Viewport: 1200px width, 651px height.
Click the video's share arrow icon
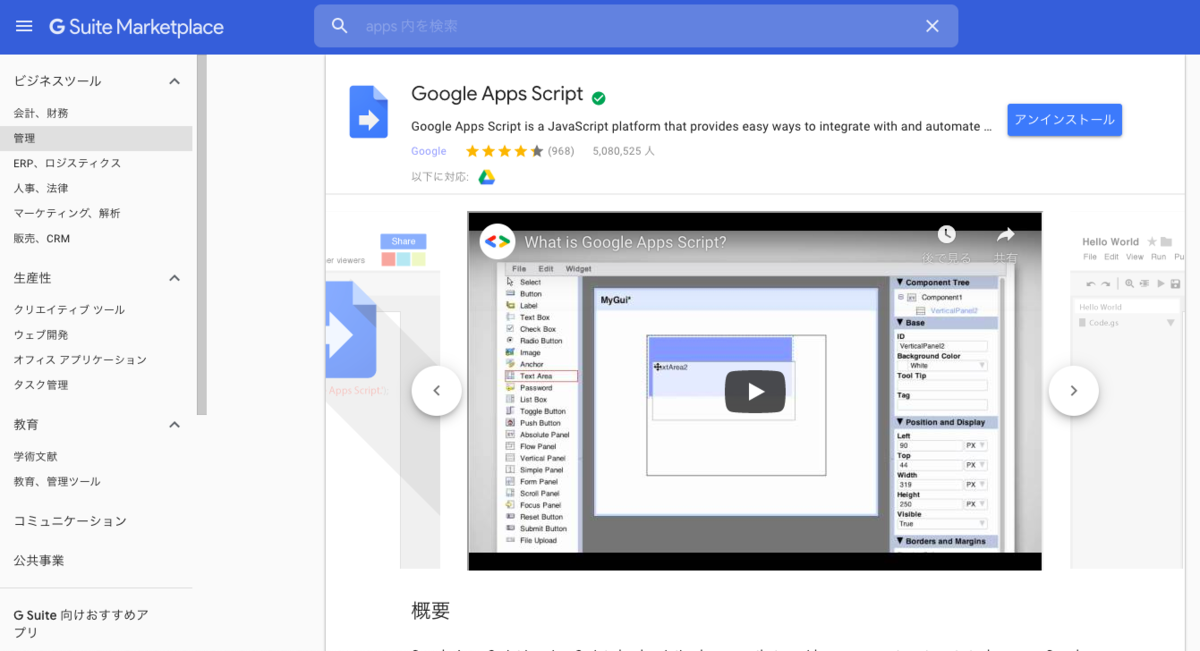[1005, 234]
